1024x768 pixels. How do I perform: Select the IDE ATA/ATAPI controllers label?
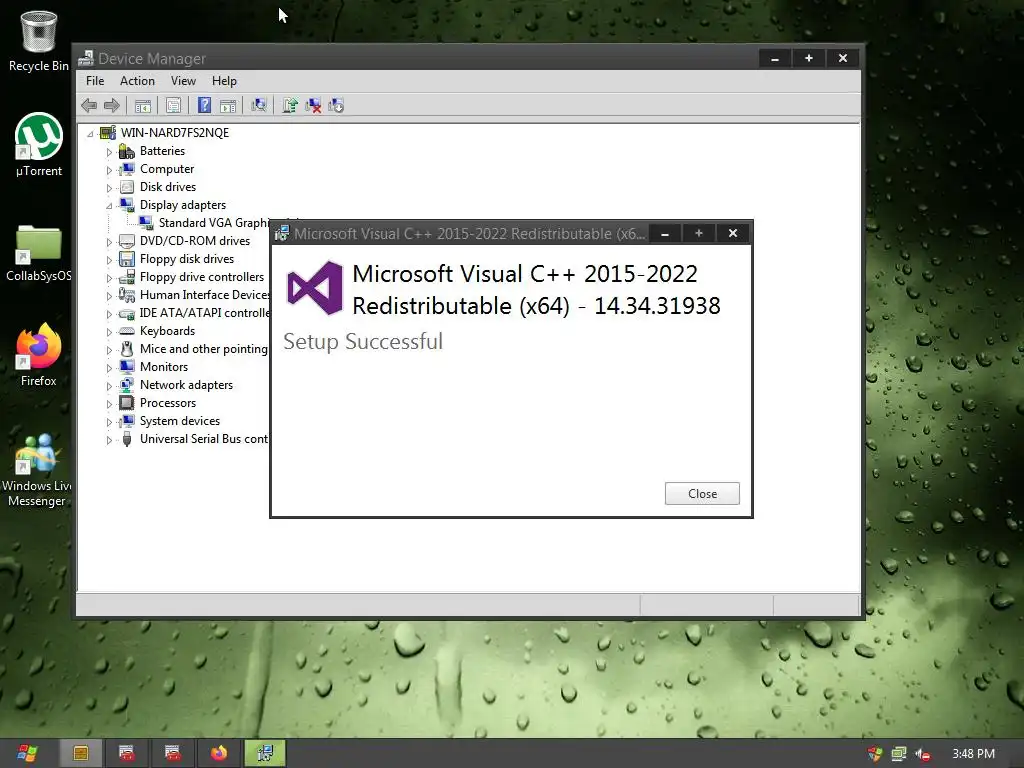pos(204,313)
